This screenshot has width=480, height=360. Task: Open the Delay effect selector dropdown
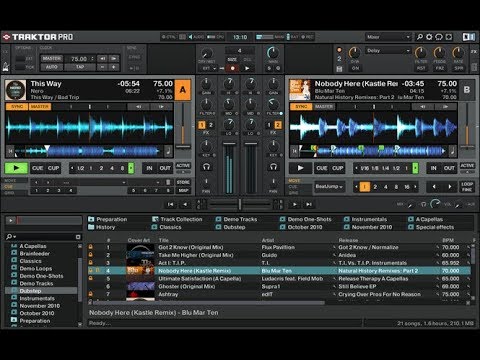tap(388, 51)
